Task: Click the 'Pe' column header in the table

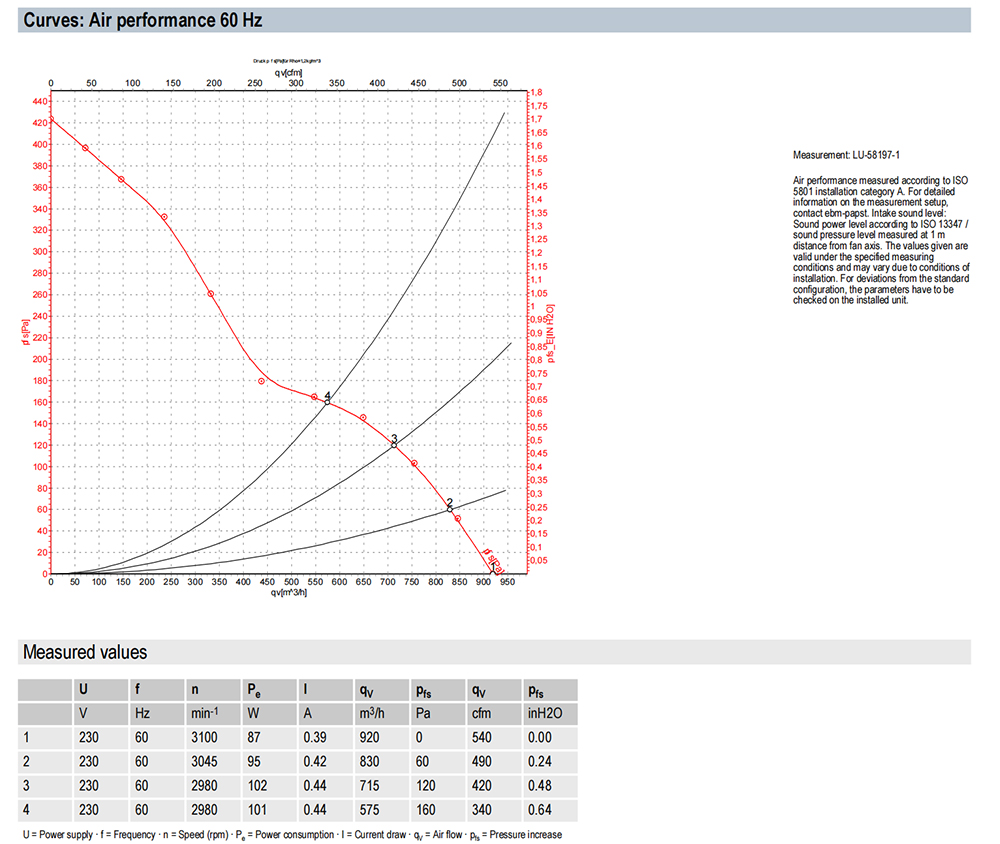Action: (254, 690)
